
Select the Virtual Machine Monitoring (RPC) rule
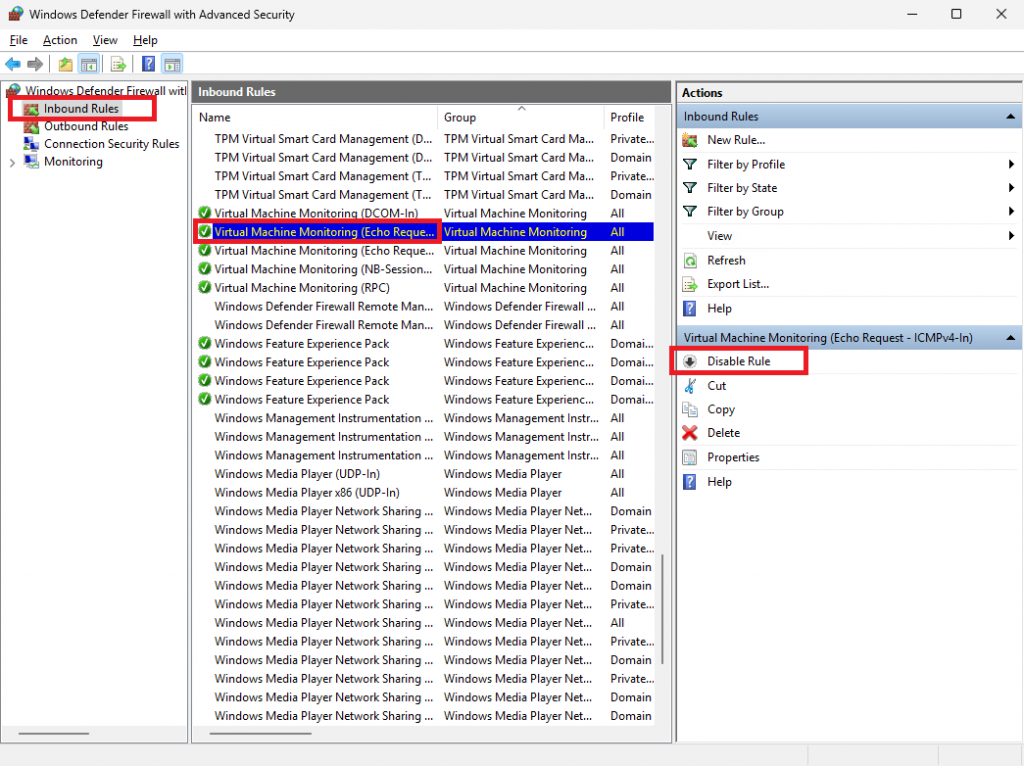coord(302,287)
